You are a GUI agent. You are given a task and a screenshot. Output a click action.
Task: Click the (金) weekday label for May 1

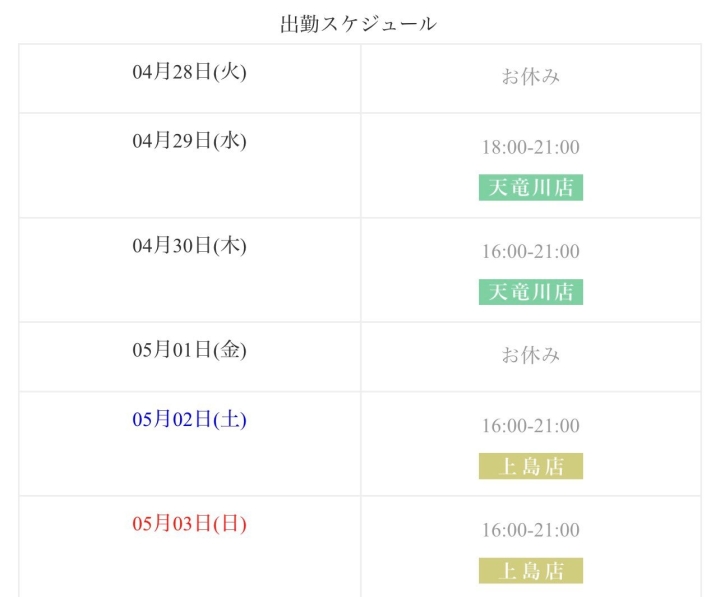229,350
